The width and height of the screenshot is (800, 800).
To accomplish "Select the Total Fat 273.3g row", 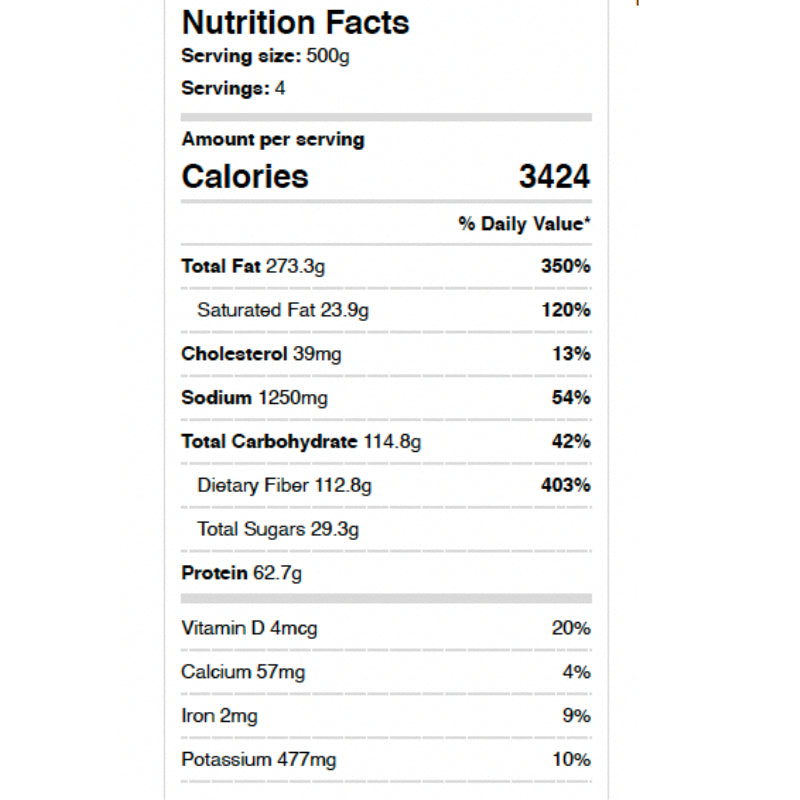I will (253, 266).
